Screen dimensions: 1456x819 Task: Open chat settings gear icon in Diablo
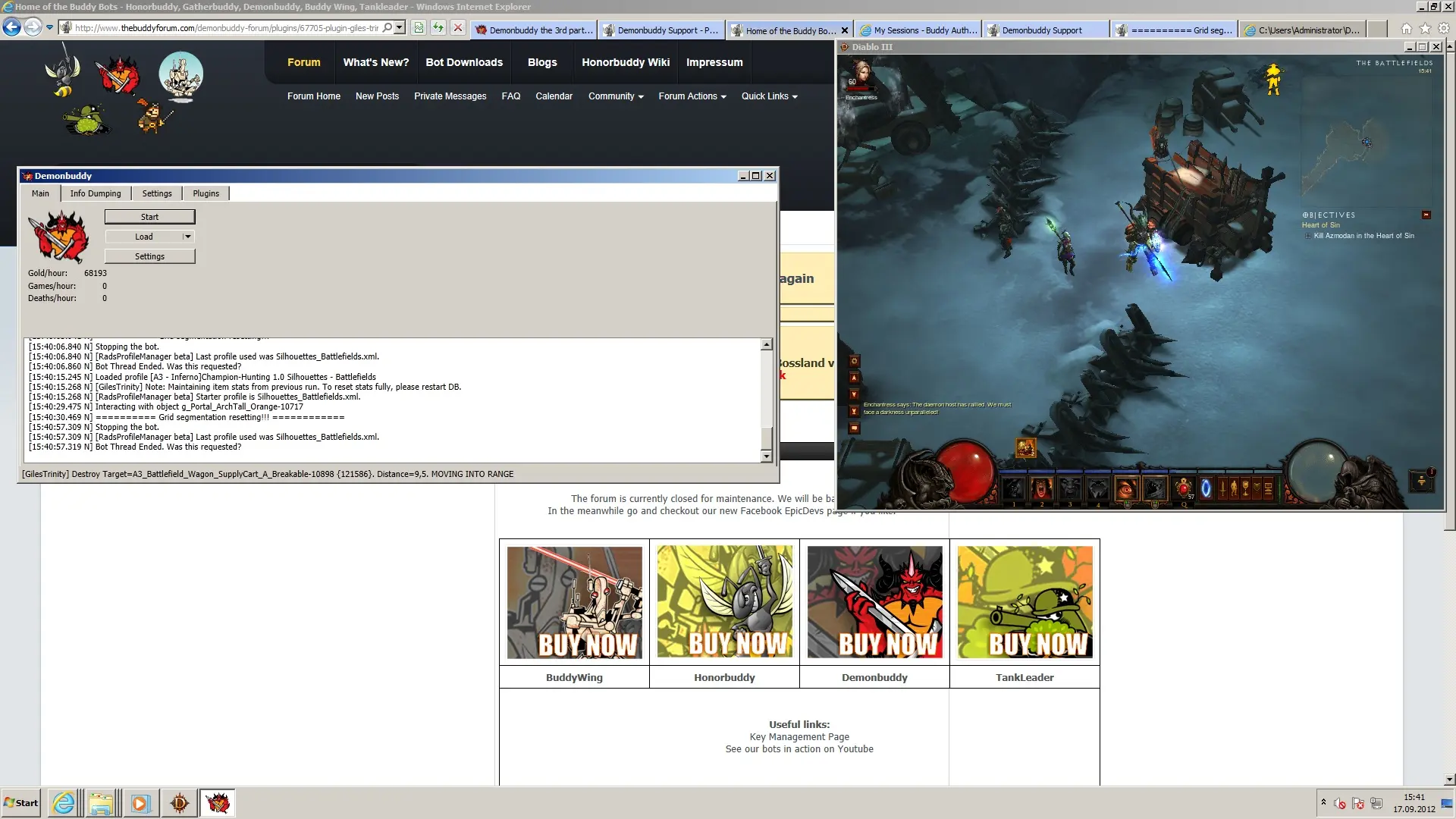click(854, 362)
